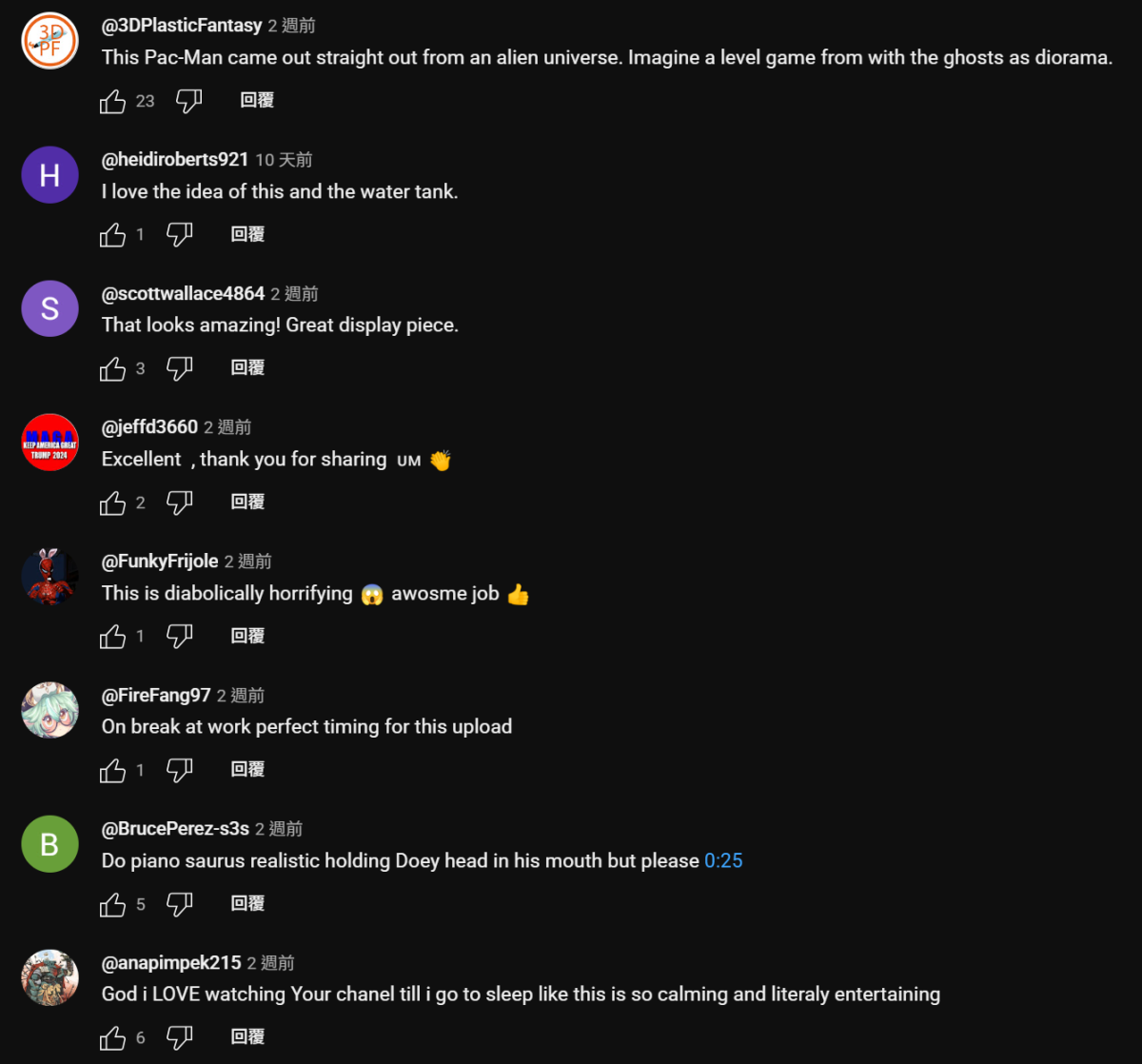Reply to heidiroberts921's comment
The height and width of the screenshot is (1064, 1142).
pos(247,234)
